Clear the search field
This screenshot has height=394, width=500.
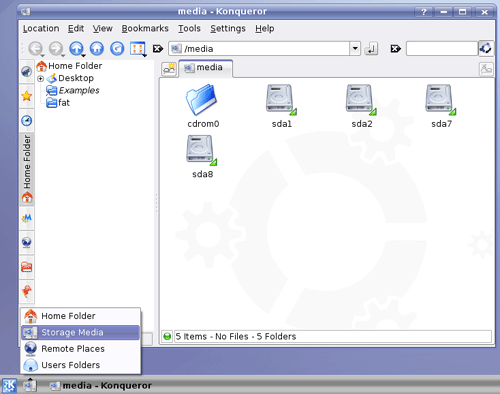coord(396,49)
